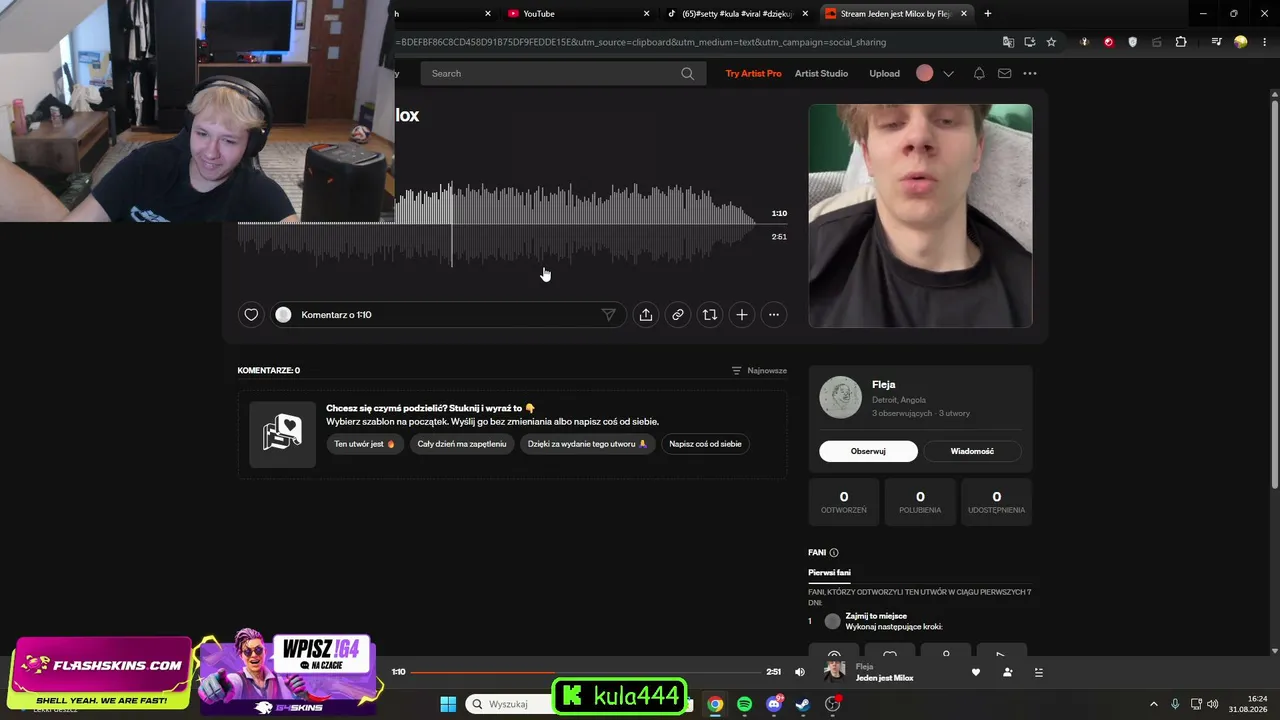The width and height of the screenshot is (1280, 720).
Task: Open the Chrome three-dot menu
Action: pos(1263,42)
